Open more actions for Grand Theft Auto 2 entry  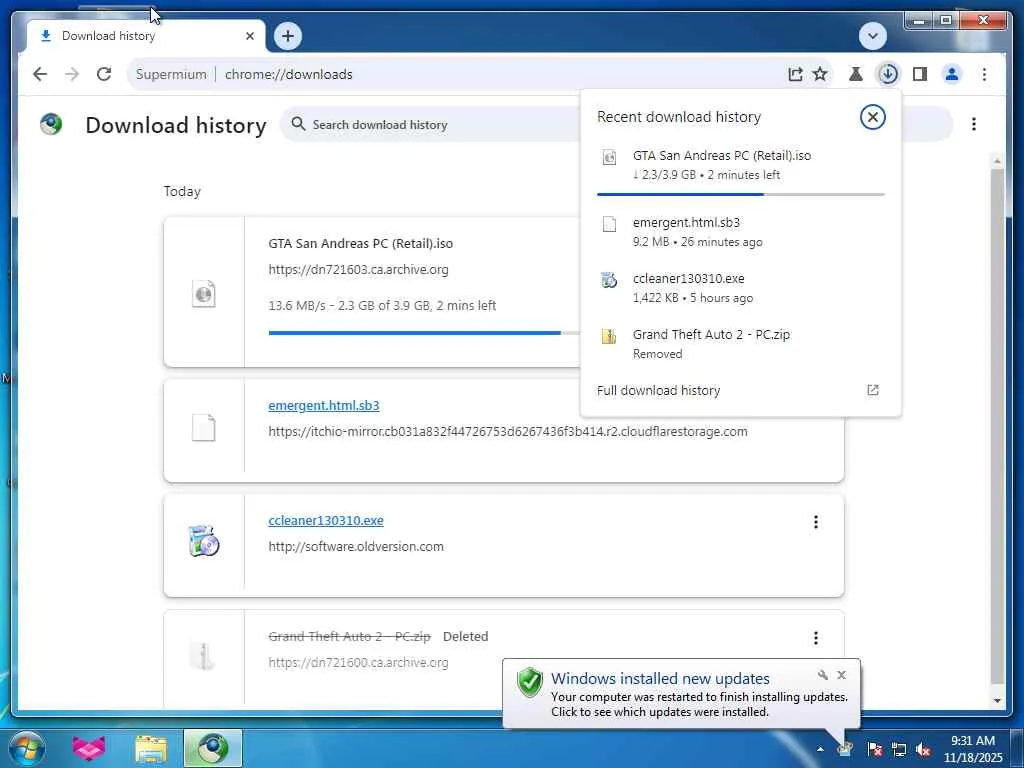[x=815, y=638]
